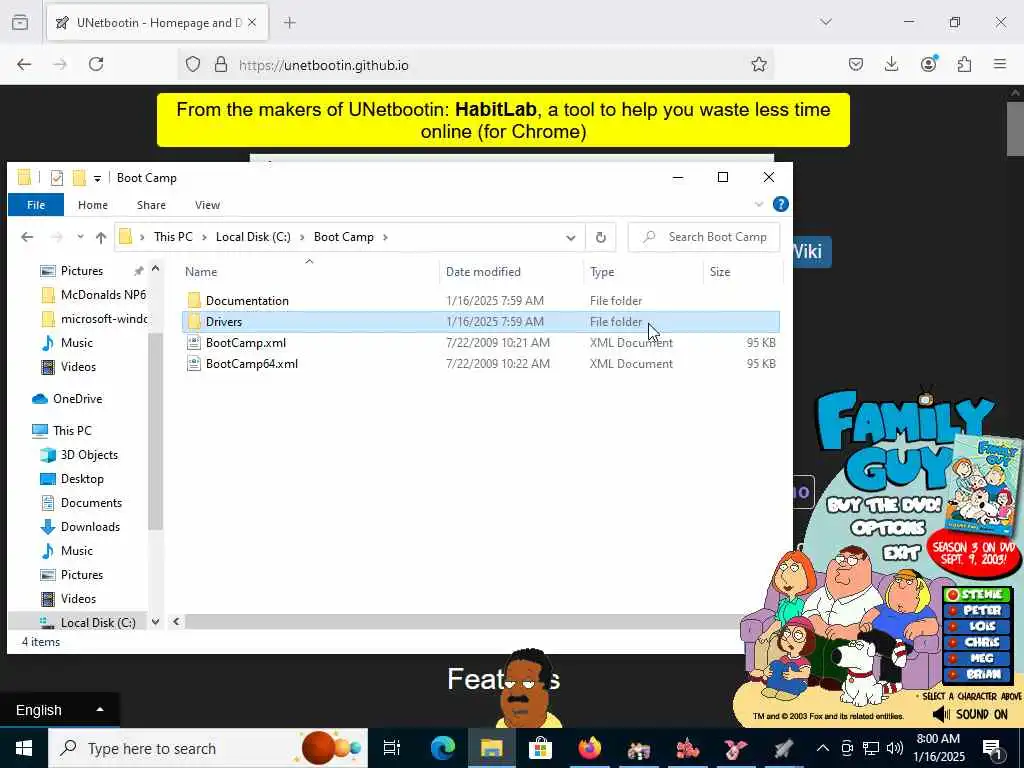This screenshot has height=768, width=1024.
Task: Open Task View on taskbar
Action: click(392, 748)
